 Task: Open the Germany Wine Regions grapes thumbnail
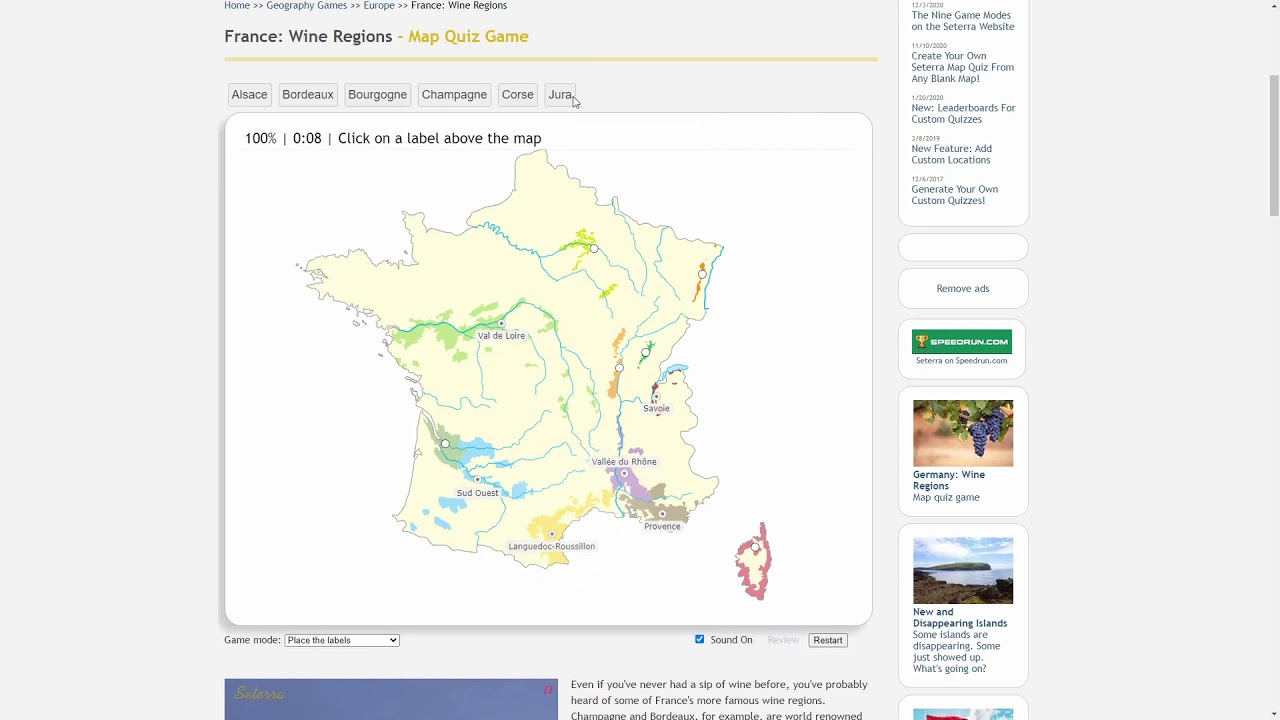click(962, 433)
